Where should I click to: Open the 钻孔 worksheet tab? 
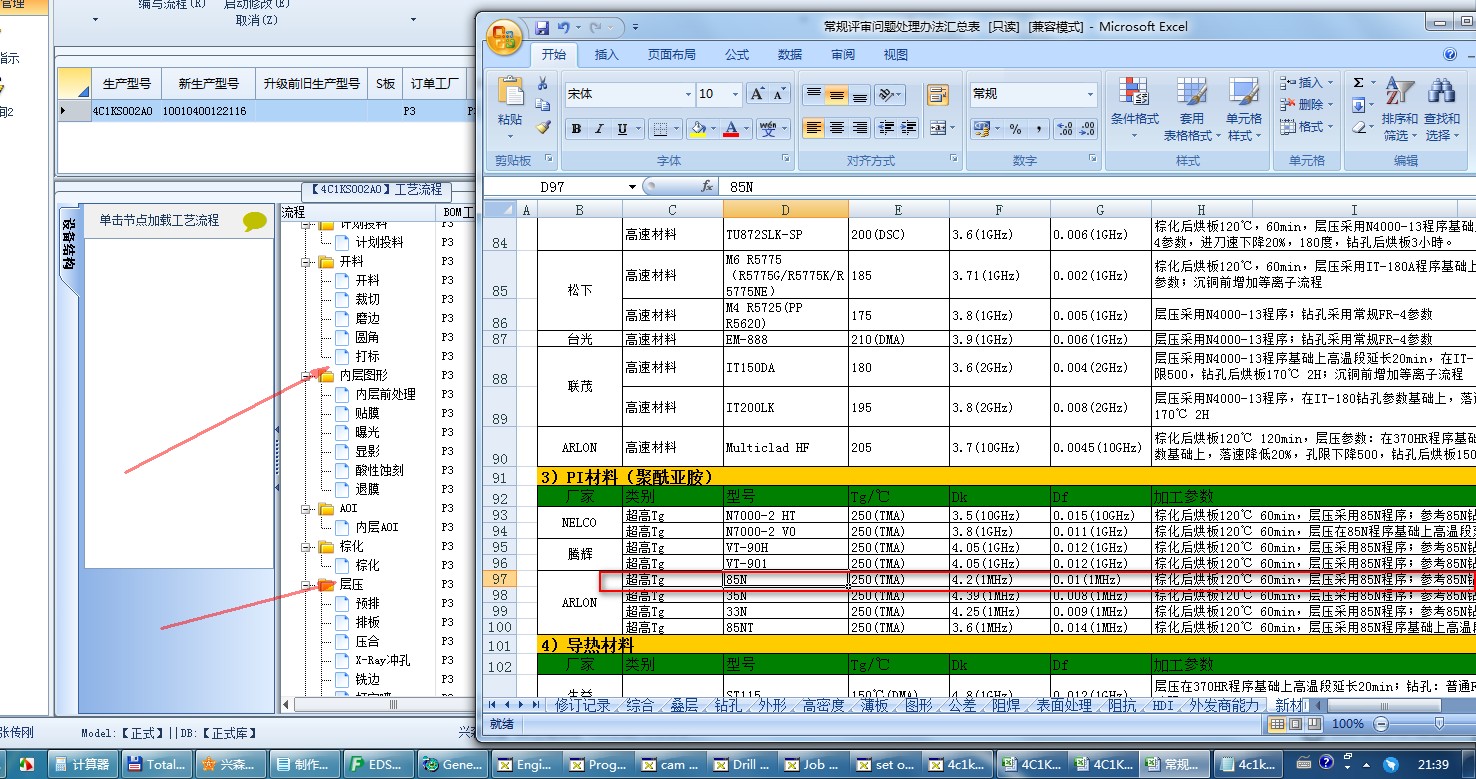pyautogui.click(x=728, y=705)
